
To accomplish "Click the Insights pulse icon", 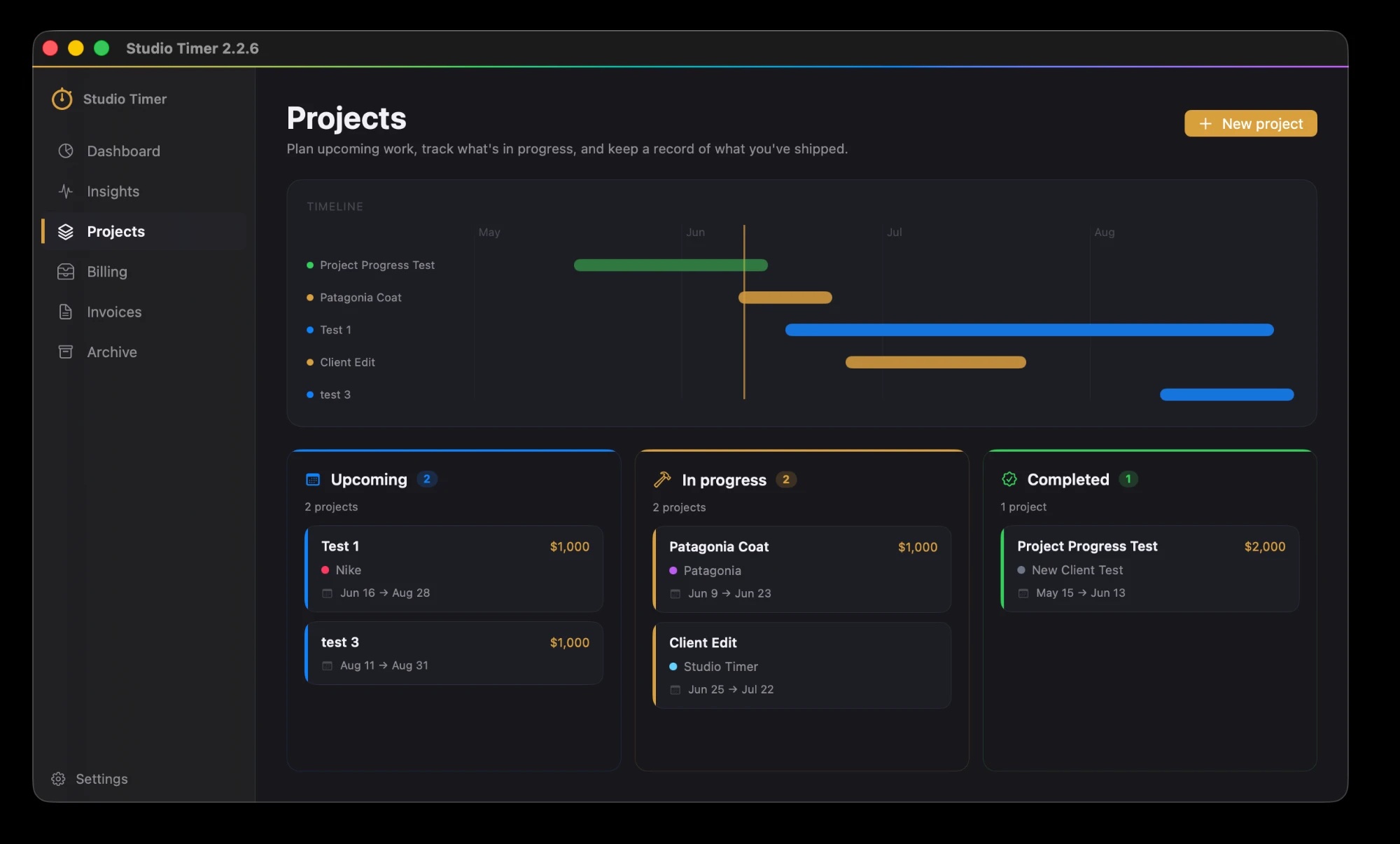I will tap(66, 191).
